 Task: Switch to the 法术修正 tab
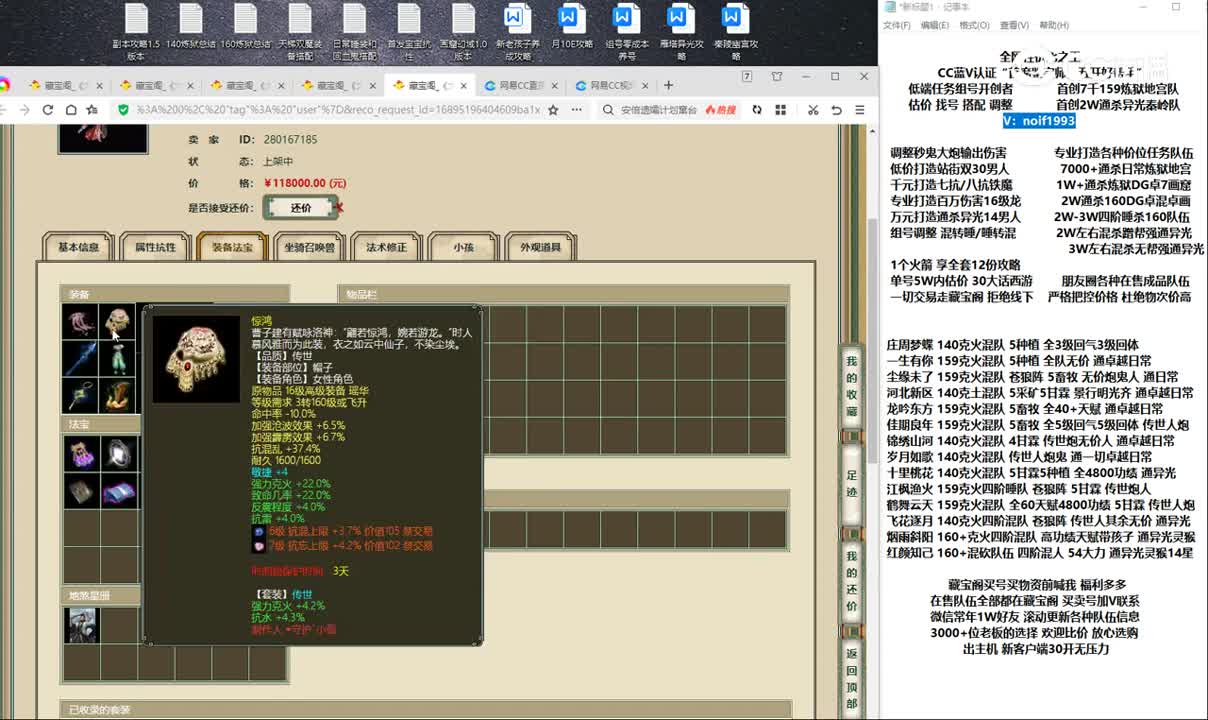pyautogui.click(x=386, y=247)
